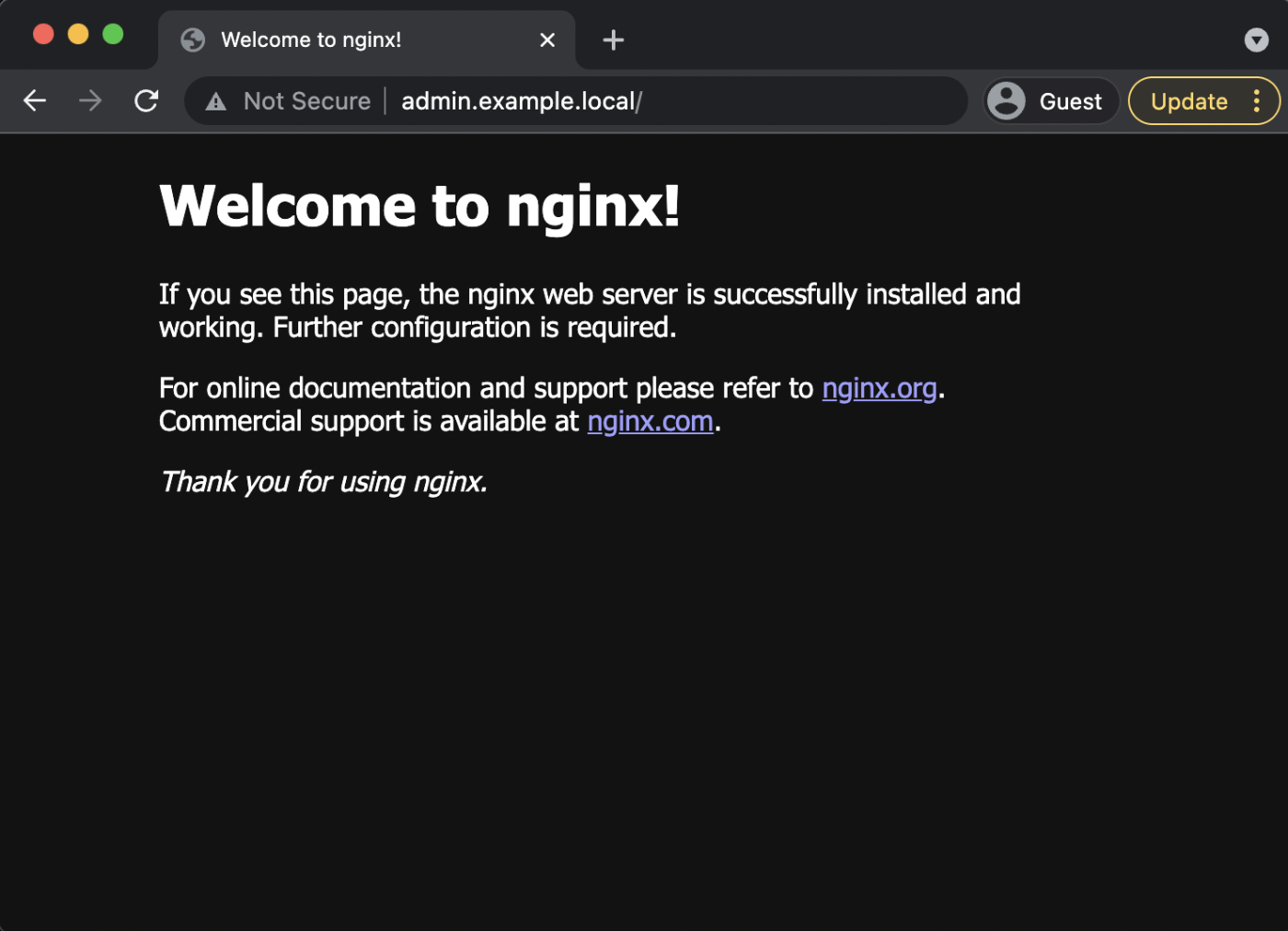
Task: Click 'Further configuration is required.' text
Action: (x=475, y=328)
